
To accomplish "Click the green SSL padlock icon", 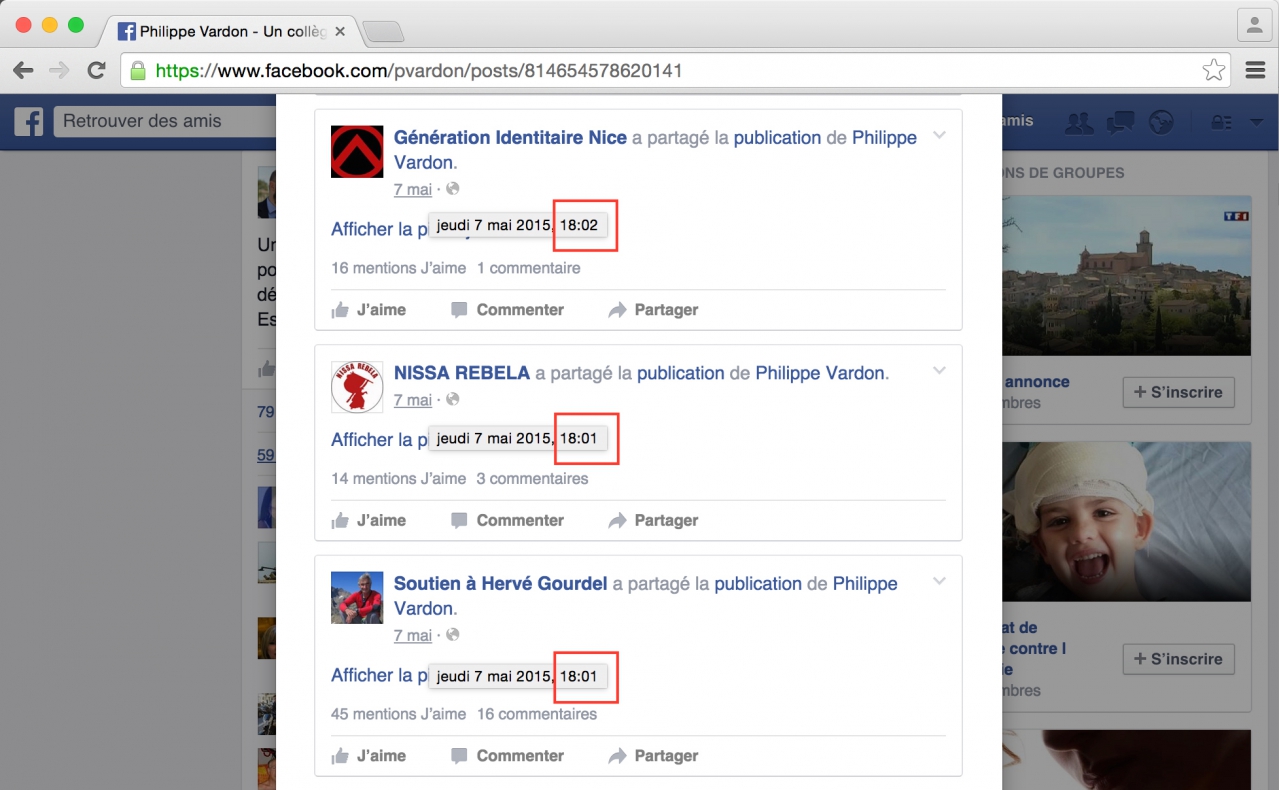I will pos(138,71).
